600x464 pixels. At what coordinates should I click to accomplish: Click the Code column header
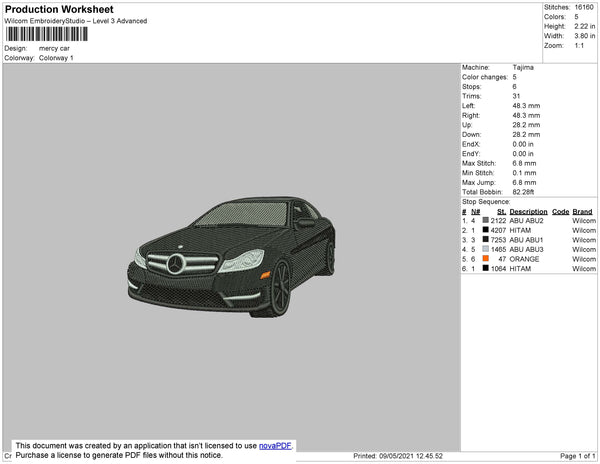tap(561, 212)
